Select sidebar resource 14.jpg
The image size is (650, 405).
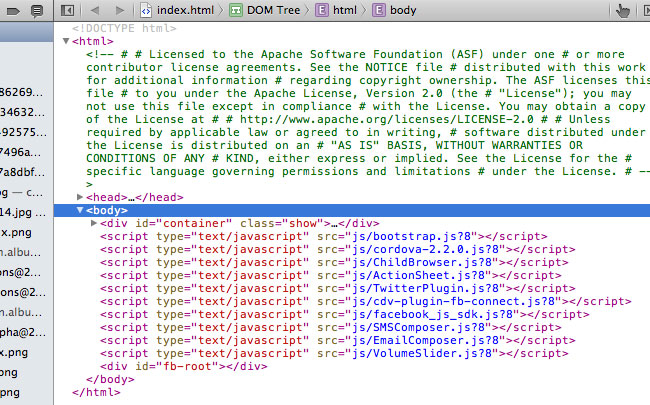[x=23, y=212]
